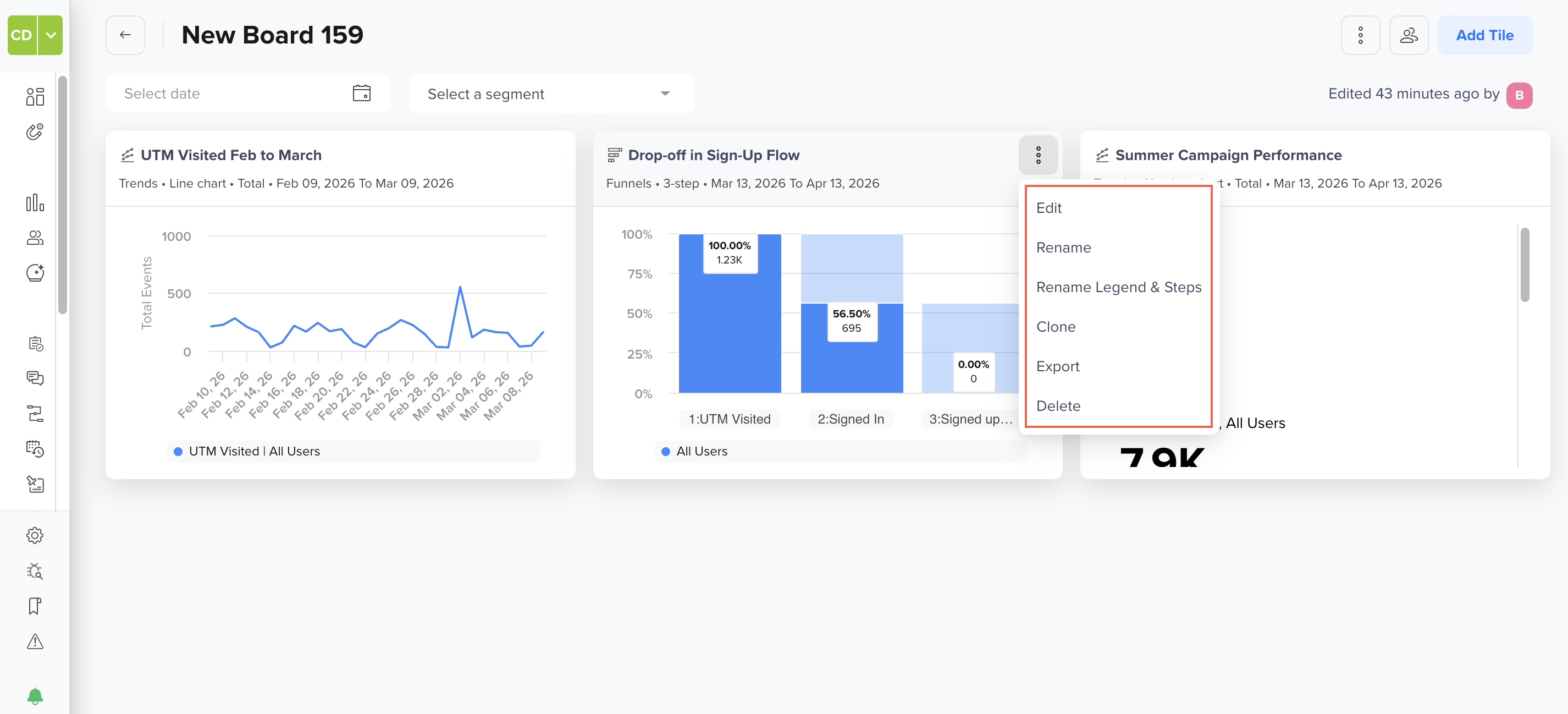Open the dashboards icon in the sidebar
1568x714 pixels.
coord(35,96)
